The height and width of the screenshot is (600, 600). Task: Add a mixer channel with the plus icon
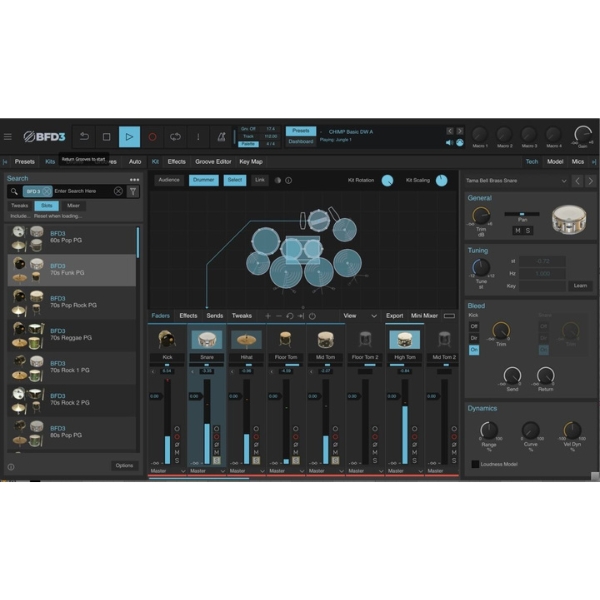click(268, 316)
